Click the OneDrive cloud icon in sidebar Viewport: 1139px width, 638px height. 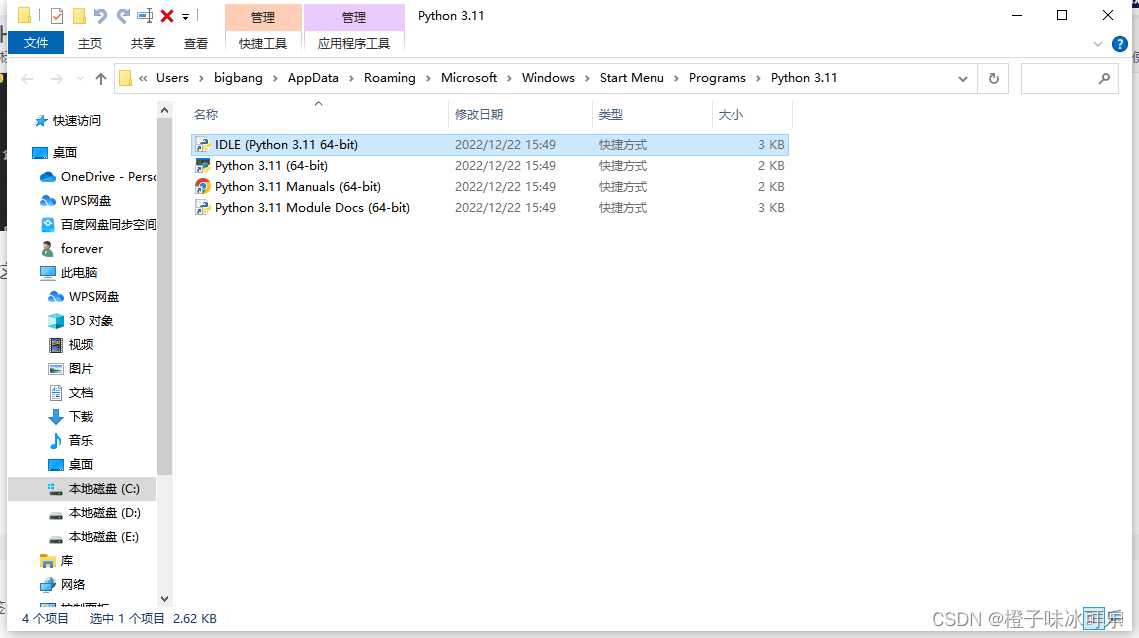(48, 177)
